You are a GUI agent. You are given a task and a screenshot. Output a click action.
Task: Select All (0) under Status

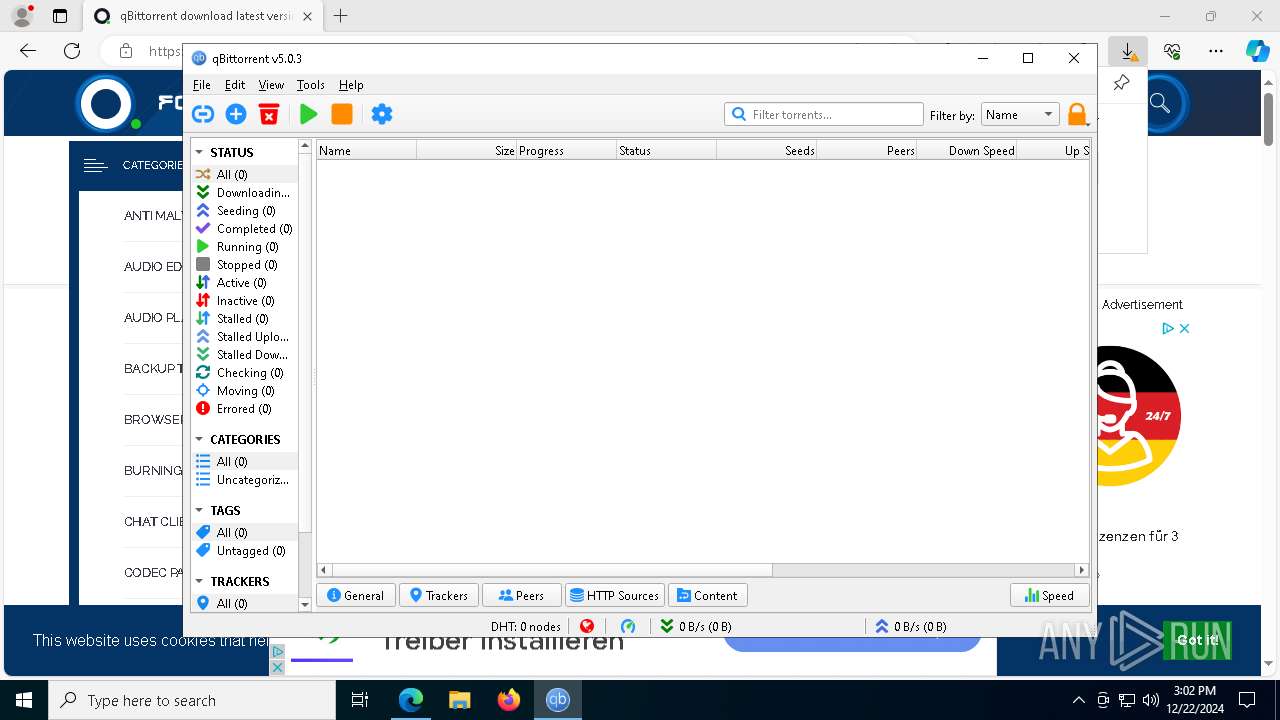245,174
